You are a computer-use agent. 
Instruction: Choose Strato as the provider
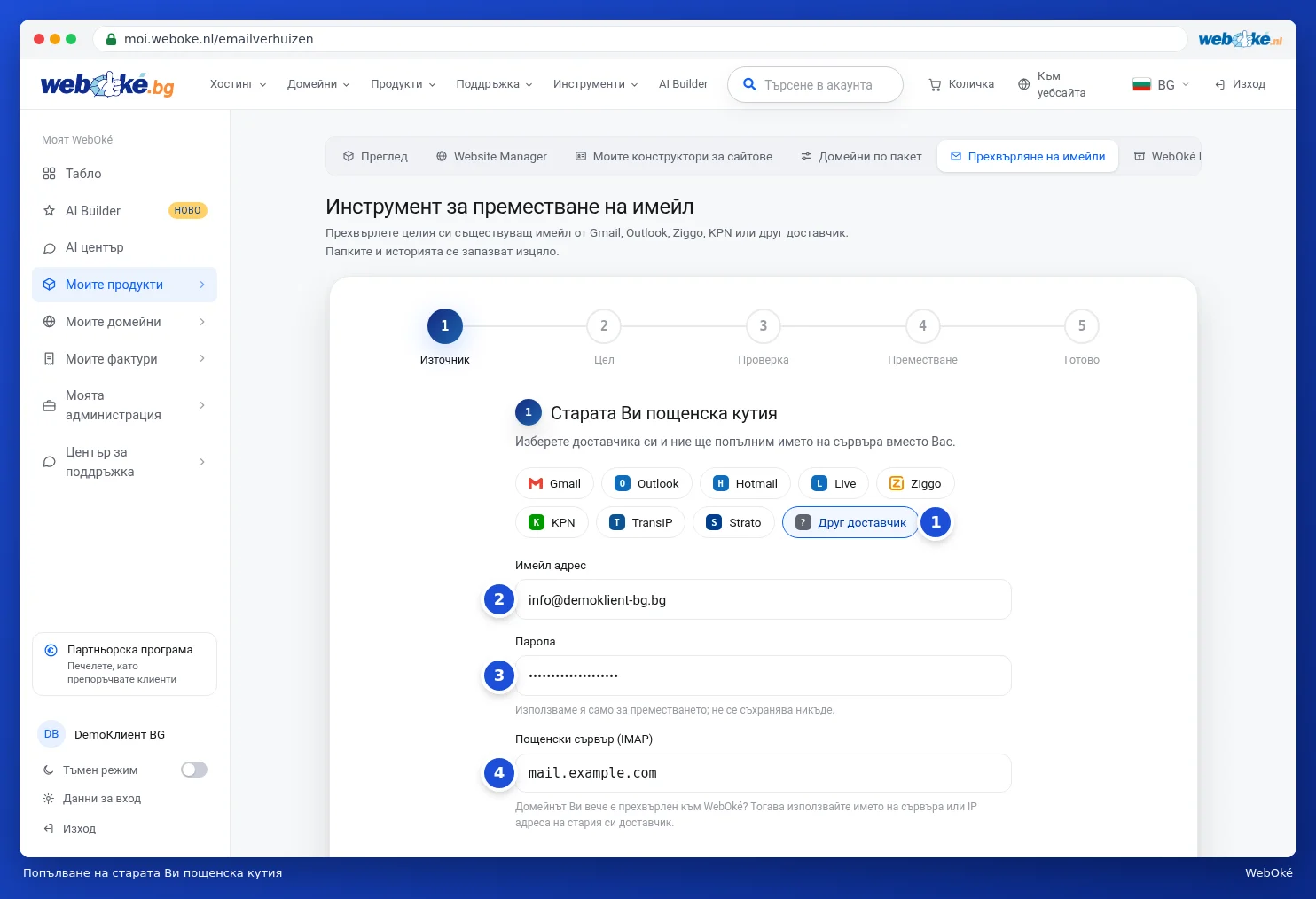(x=734, y=522)
